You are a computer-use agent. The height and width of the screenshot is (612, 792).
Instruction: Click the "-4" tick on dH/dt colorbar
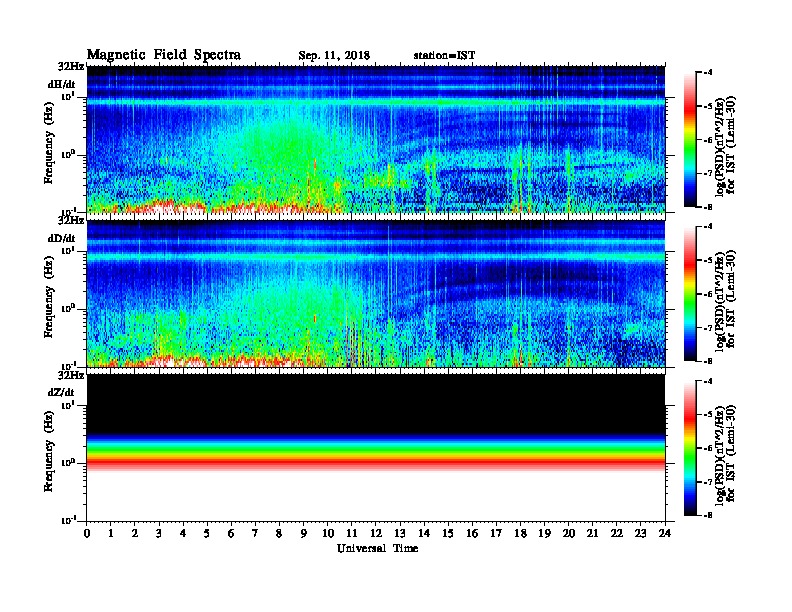[x=709, y=73]
